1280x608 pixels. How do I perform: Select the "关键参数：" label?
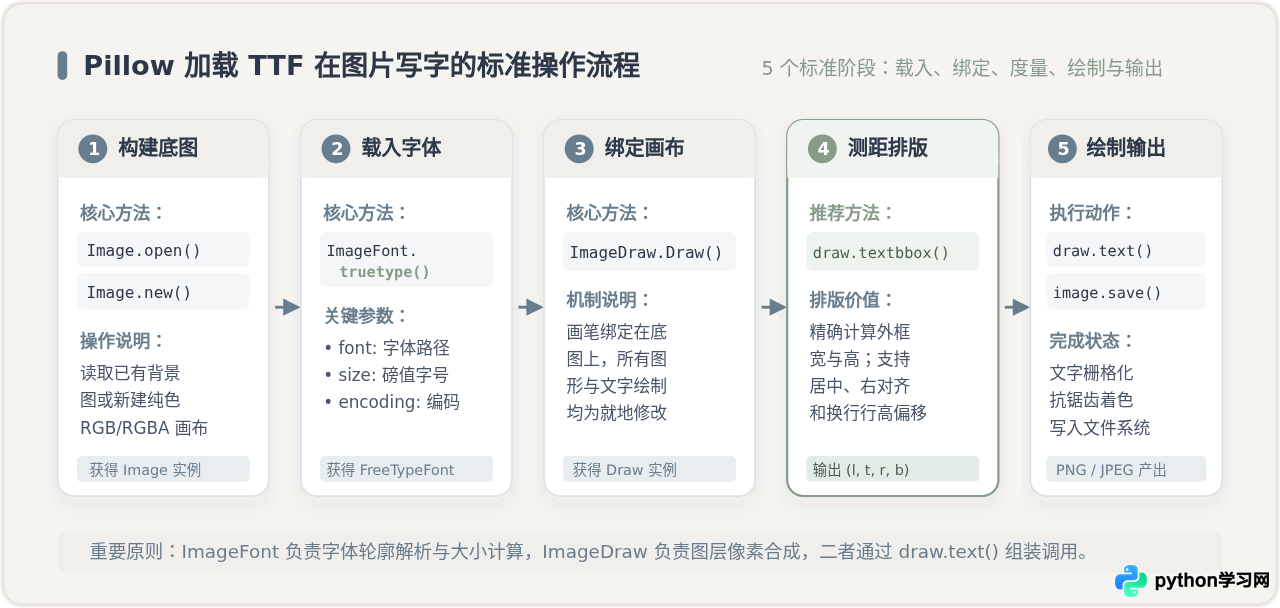[366, 315]
